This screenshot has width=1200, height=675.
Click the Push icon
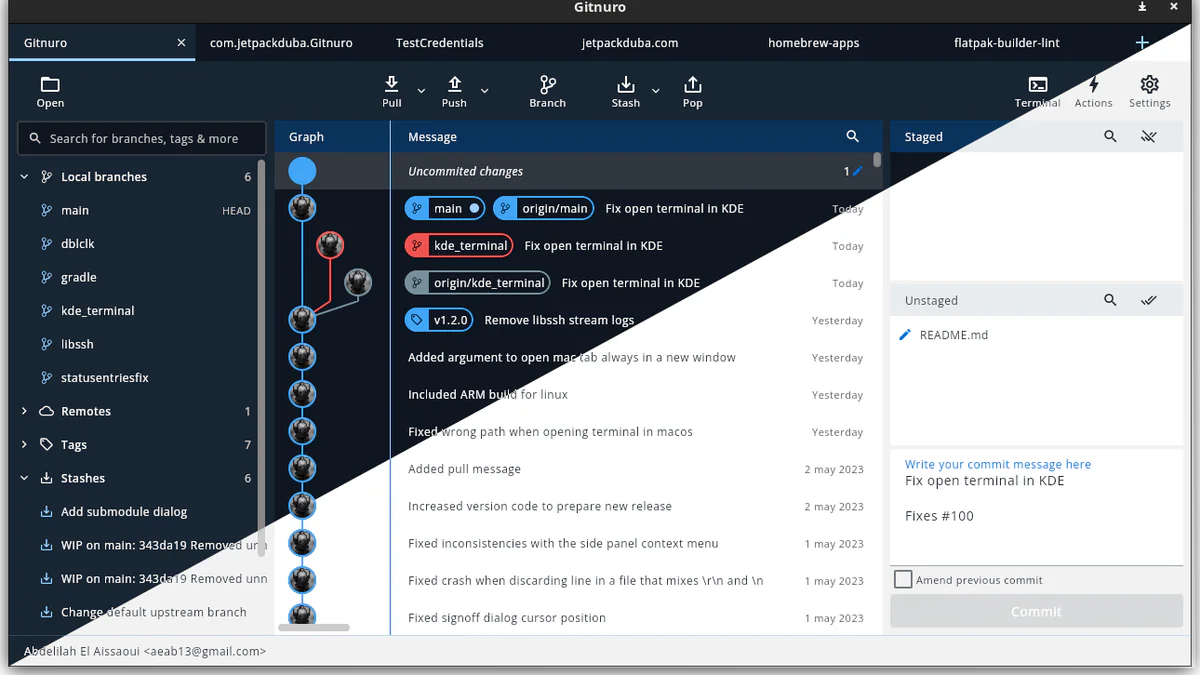[454, 85]
